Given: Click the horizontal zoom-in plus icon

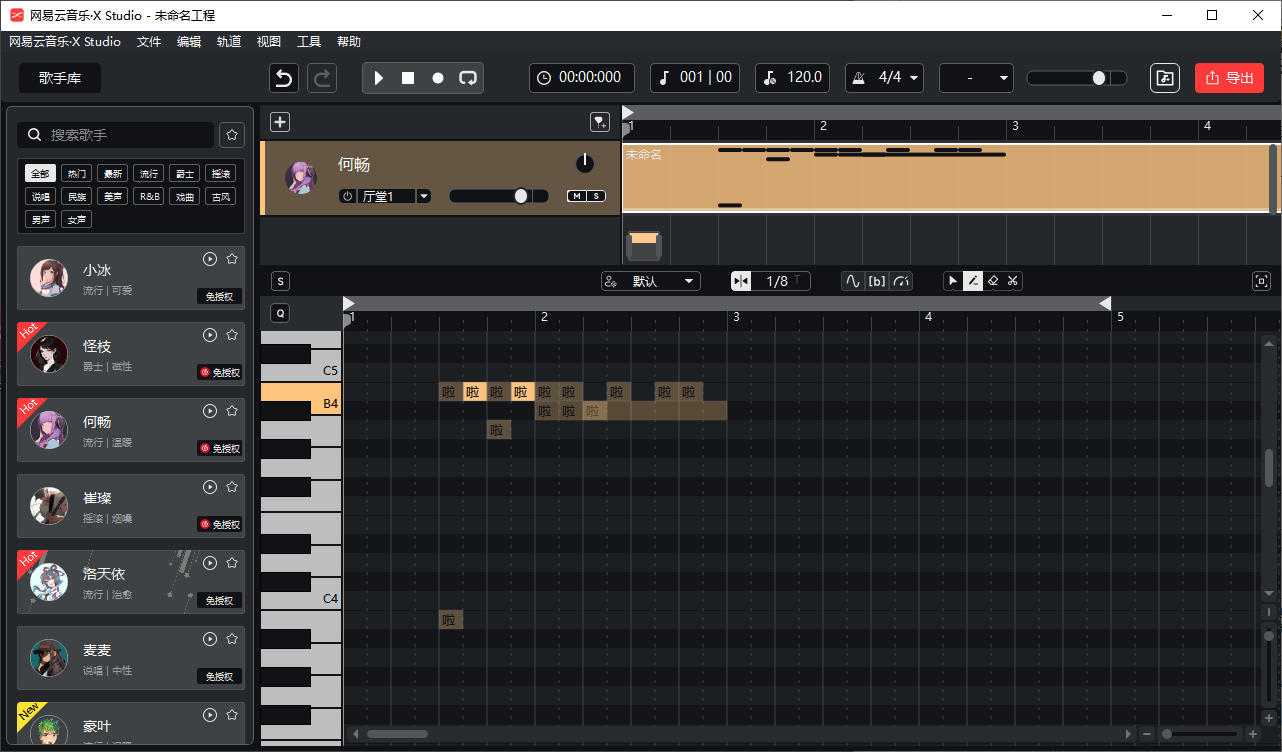Looking at the screenshot, I should pyautogui.click(x=1253, y=734).
